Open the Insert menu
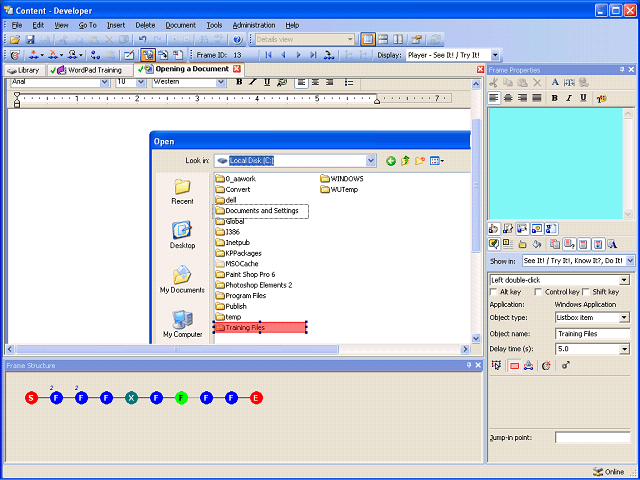This screenshot has width=640, height=480. [x=116, y=25]
